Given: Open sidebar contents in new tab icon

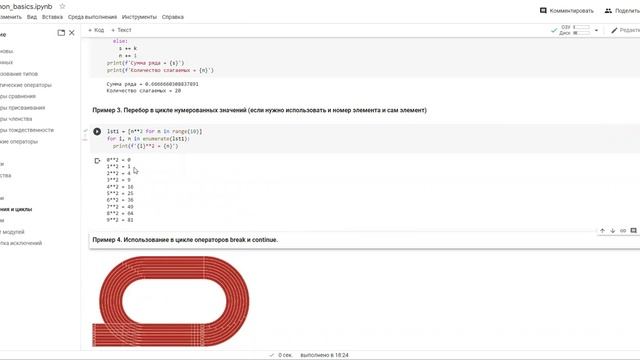Looking at the screenshot, I should [61, 33].
